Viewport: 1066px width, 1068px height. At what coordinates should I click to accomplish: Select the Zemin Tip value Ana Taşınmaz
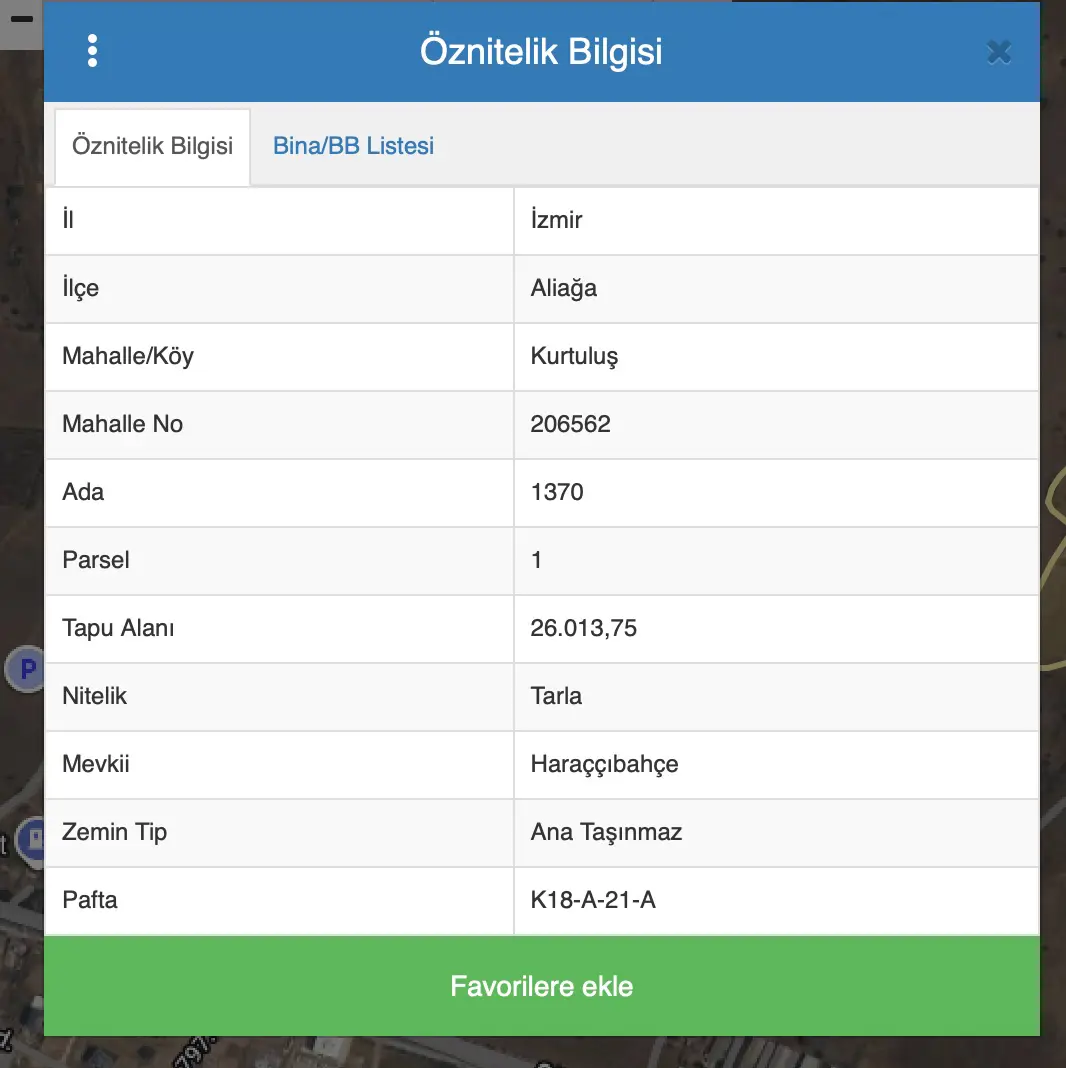point(606,832)
